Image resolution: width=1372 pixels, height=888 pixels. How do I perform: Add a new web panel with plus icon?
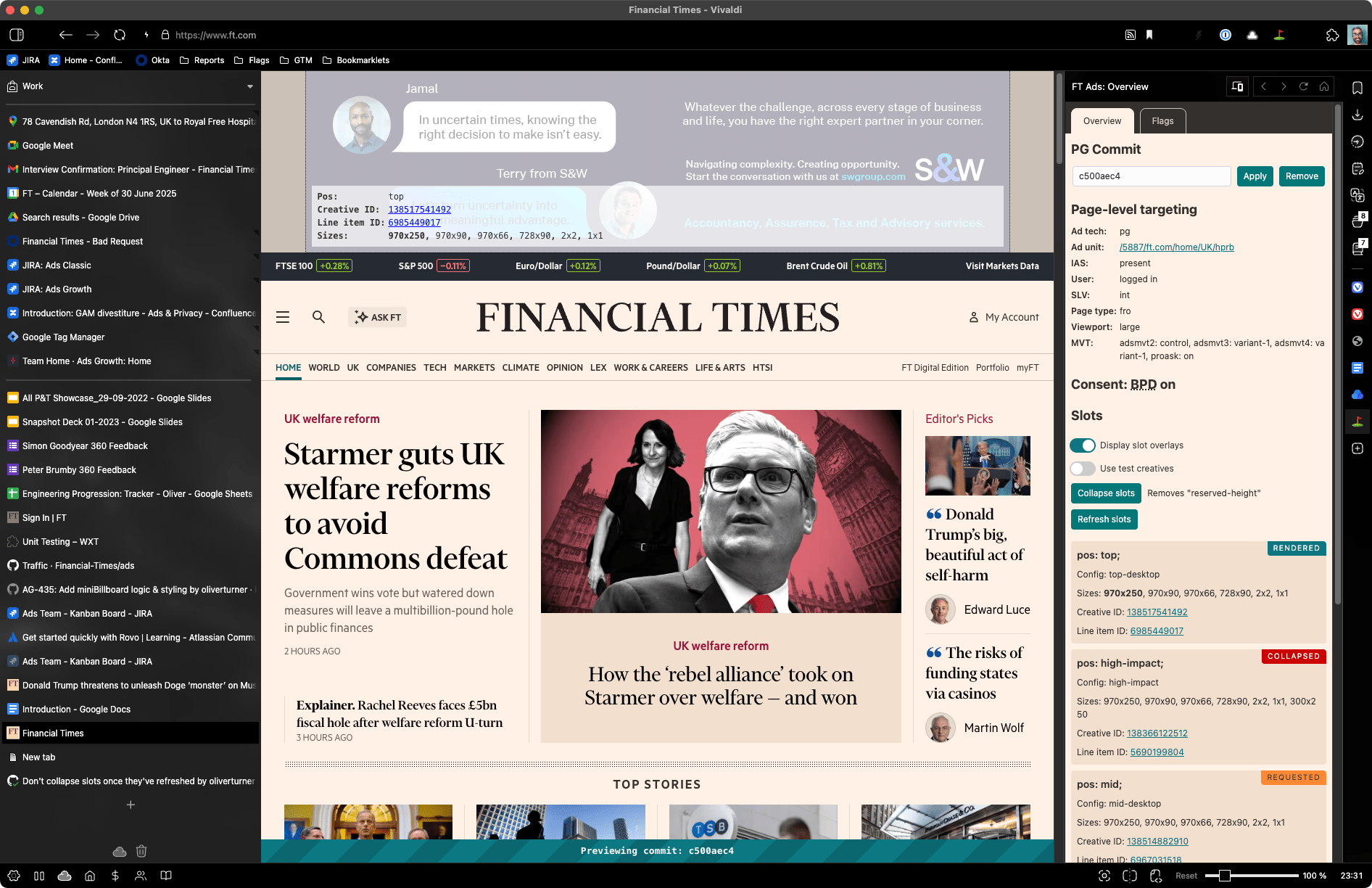click(1357, 448)
